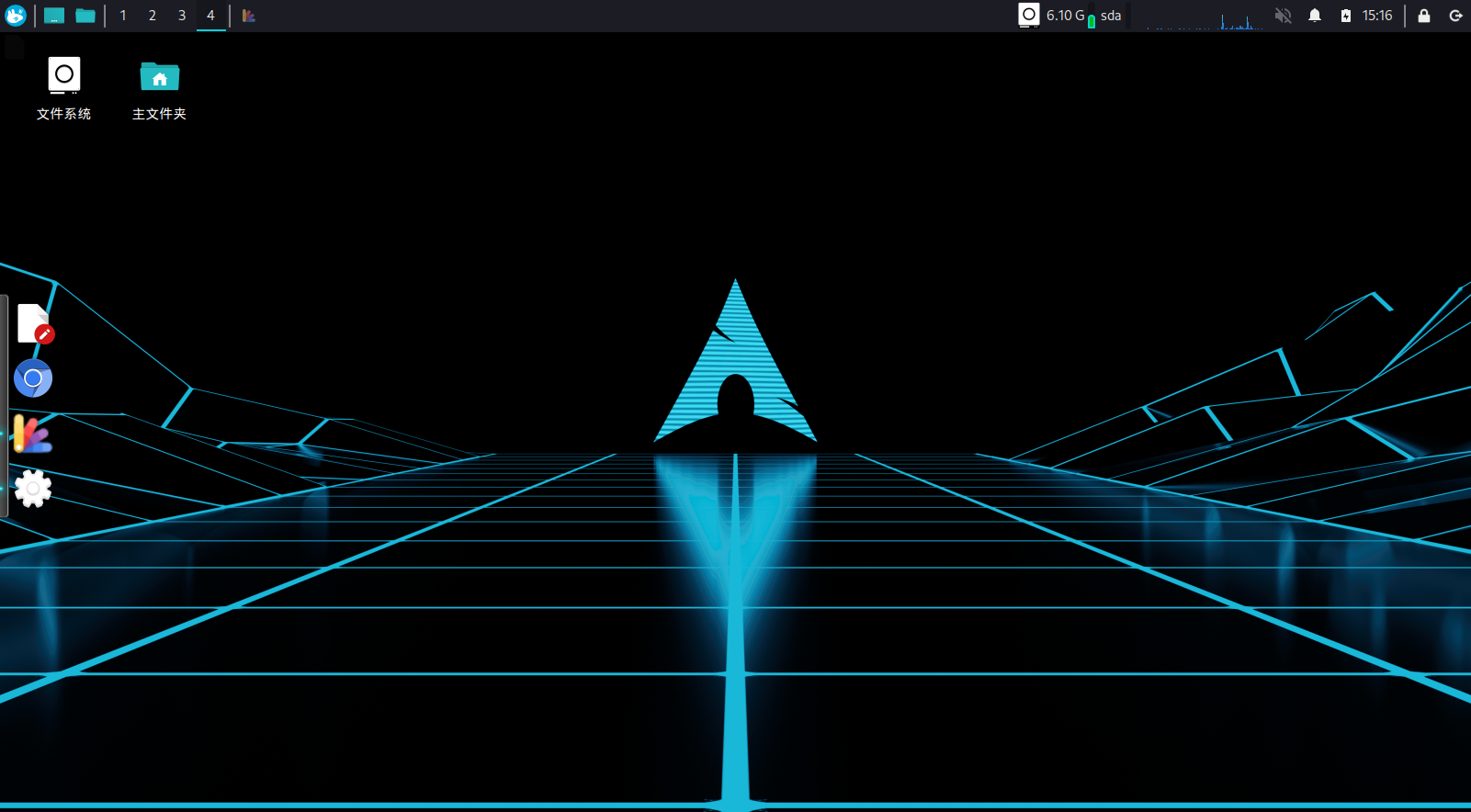Click the log out icon
This screenshot has height=812, width=1471.
click(1456, 16)
